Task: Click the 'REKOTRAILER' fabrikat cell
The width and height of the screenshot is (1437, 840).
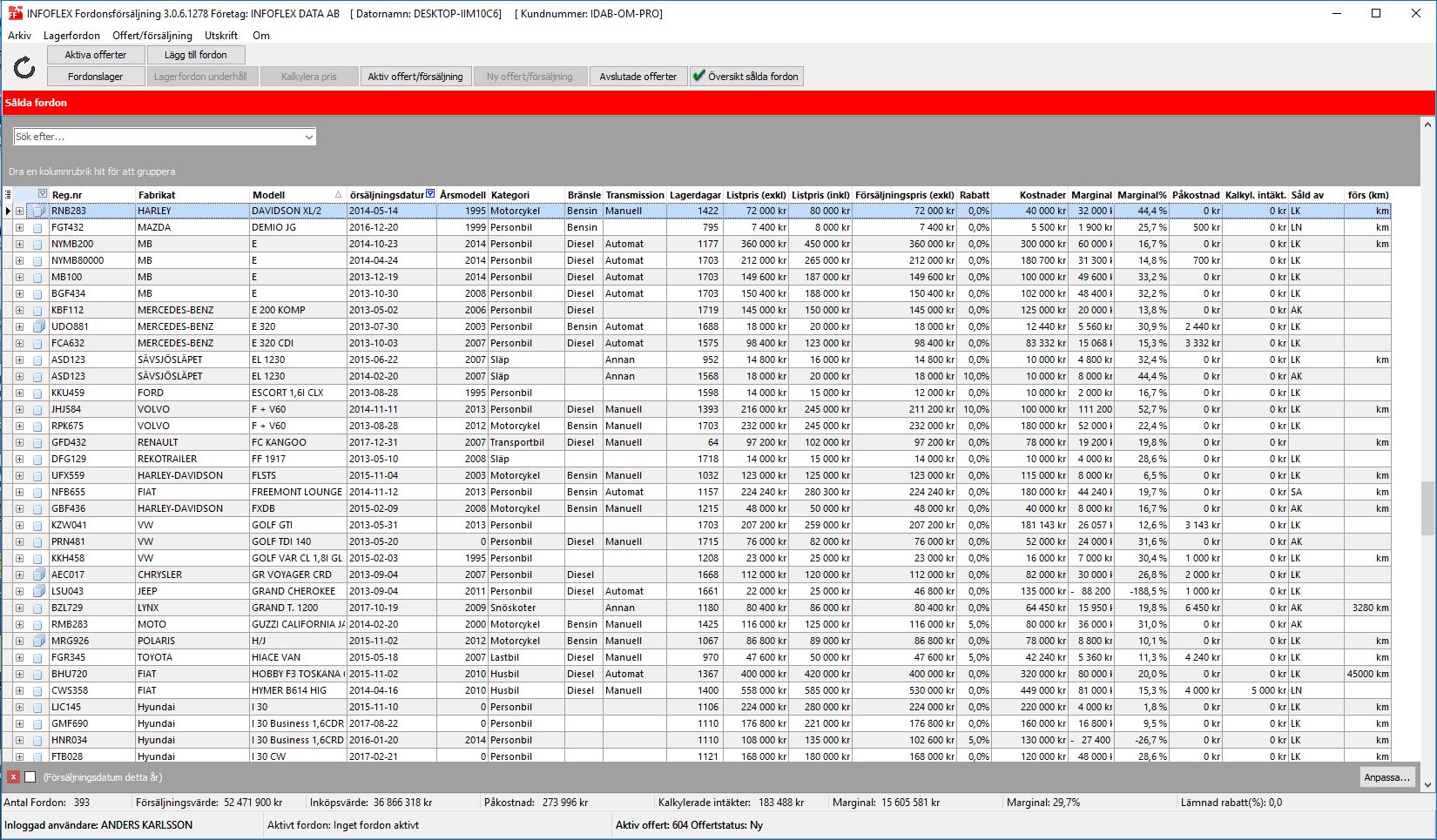Action: pos(192,459)
